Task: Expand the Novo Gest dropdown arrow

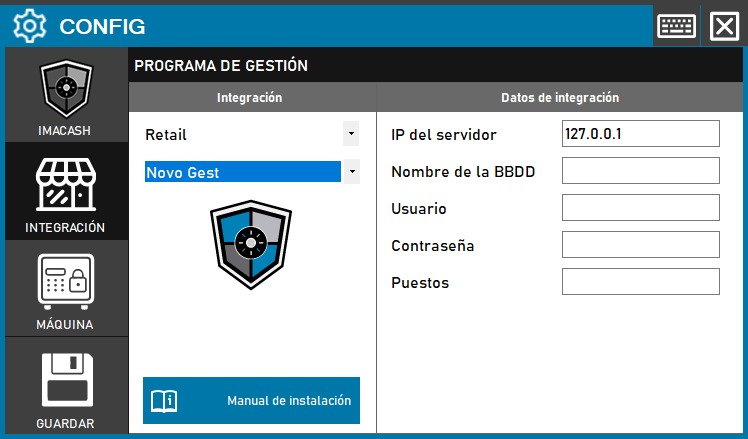Action: pos(350,172)
